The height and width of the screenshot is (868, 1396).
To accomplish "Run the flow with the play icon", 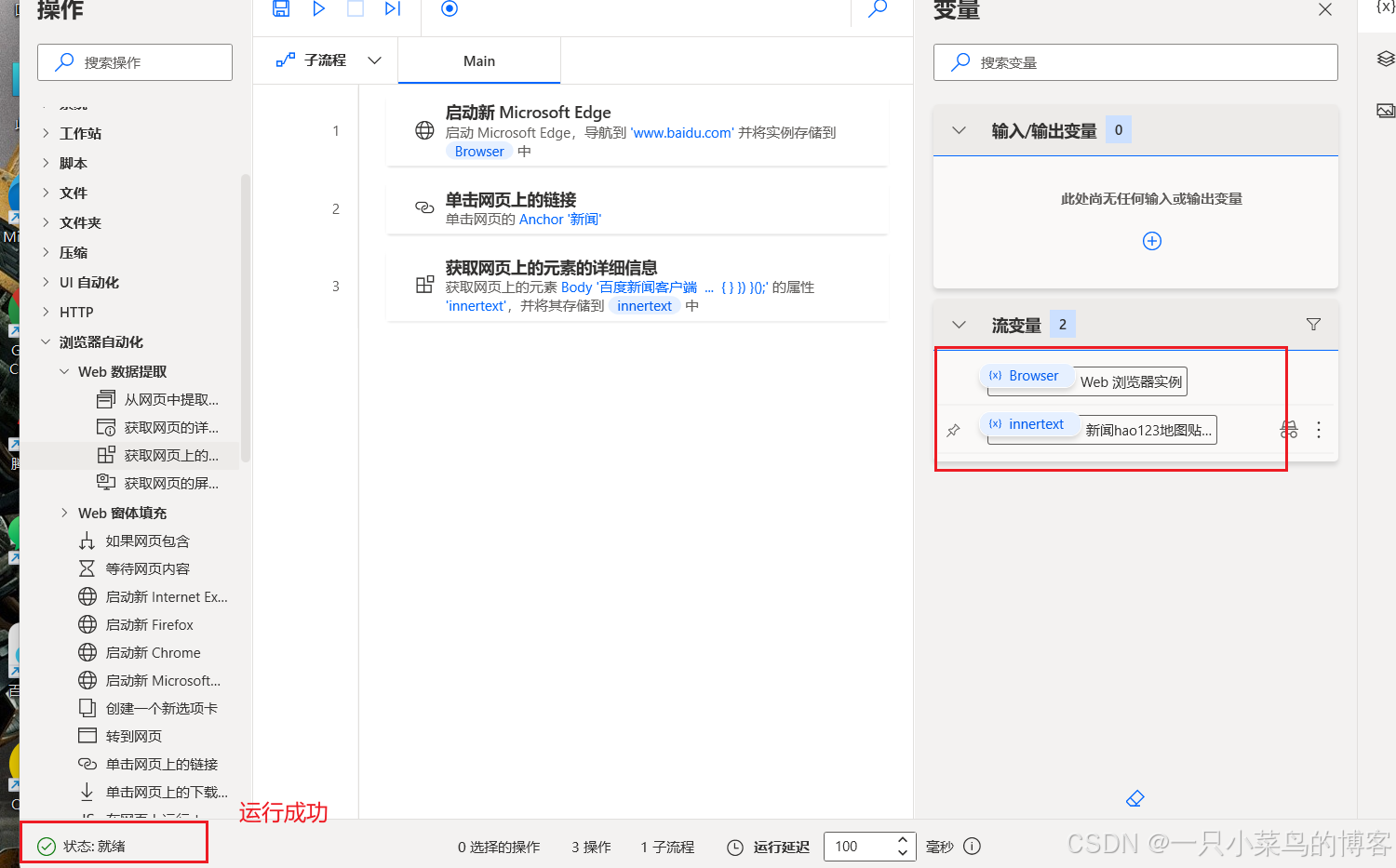I will 319,8.
